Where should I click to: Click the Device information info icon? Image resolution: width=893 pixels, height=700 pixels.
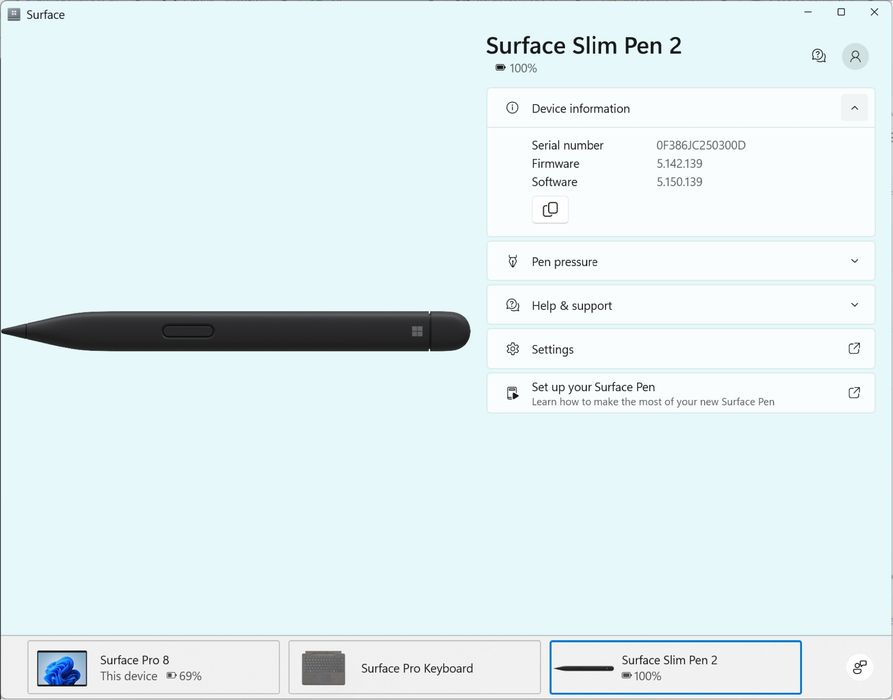(512, 108)
